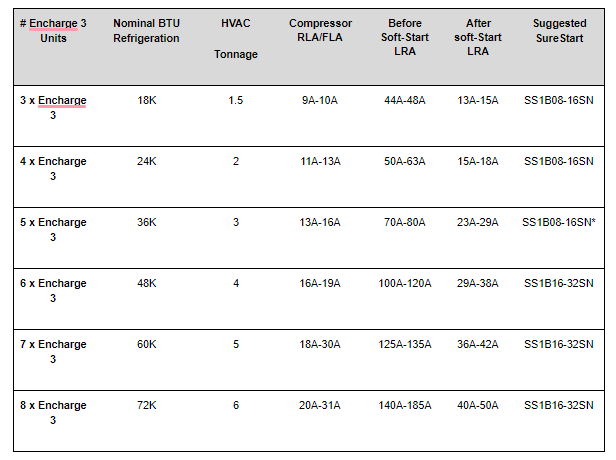
Task: Select the 'After soft-Start LRA' header
Action: [478, 37]
